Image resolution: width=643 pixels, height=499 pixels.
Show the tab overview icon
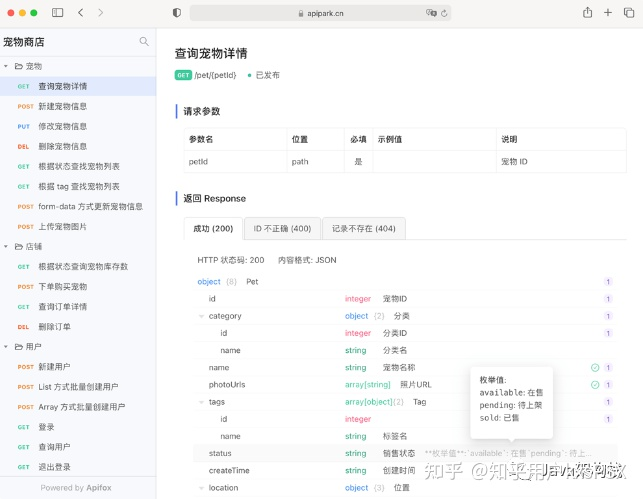click(629, 13)
